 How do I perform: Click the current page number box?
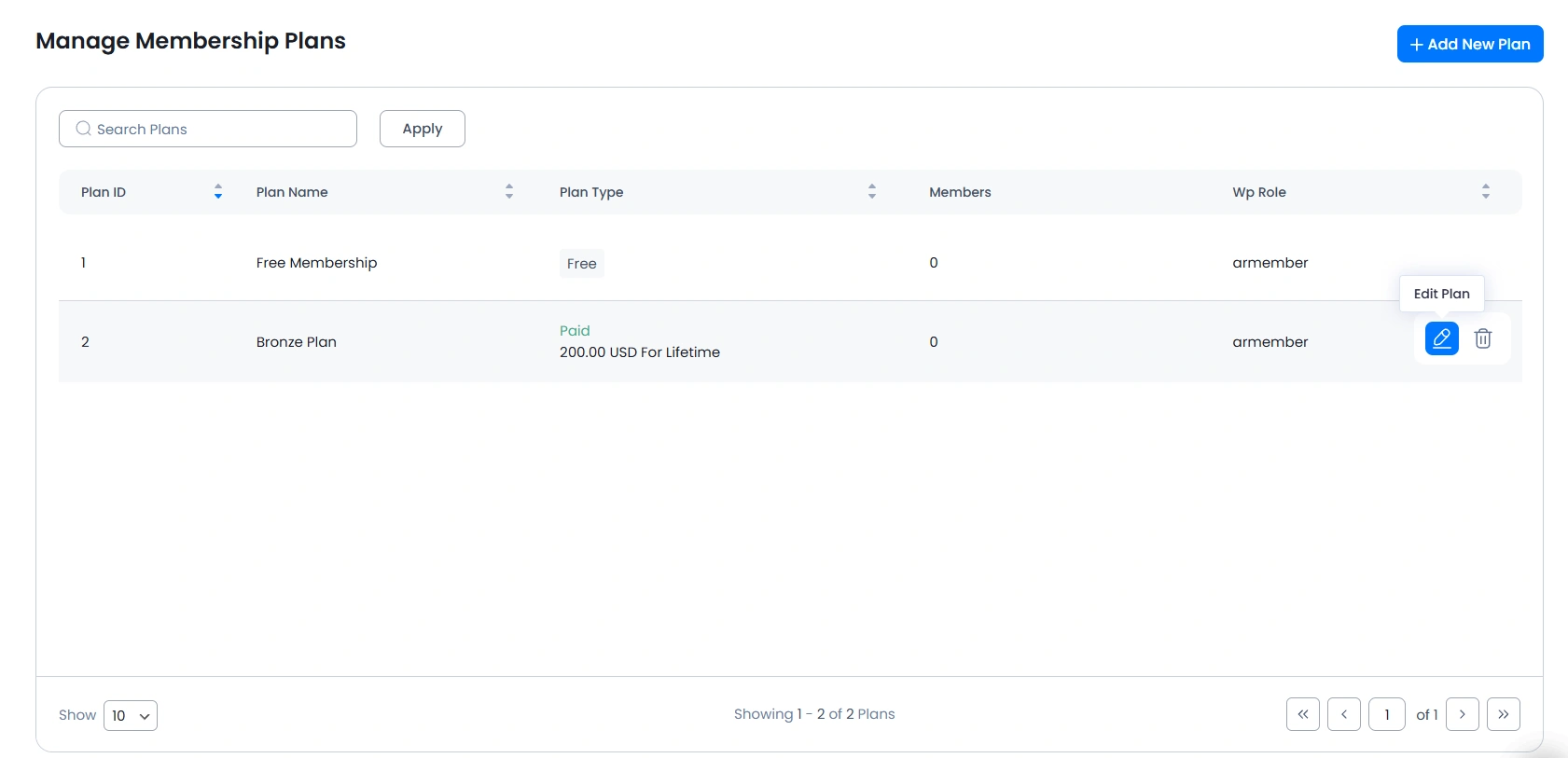tap(1386, 714)
